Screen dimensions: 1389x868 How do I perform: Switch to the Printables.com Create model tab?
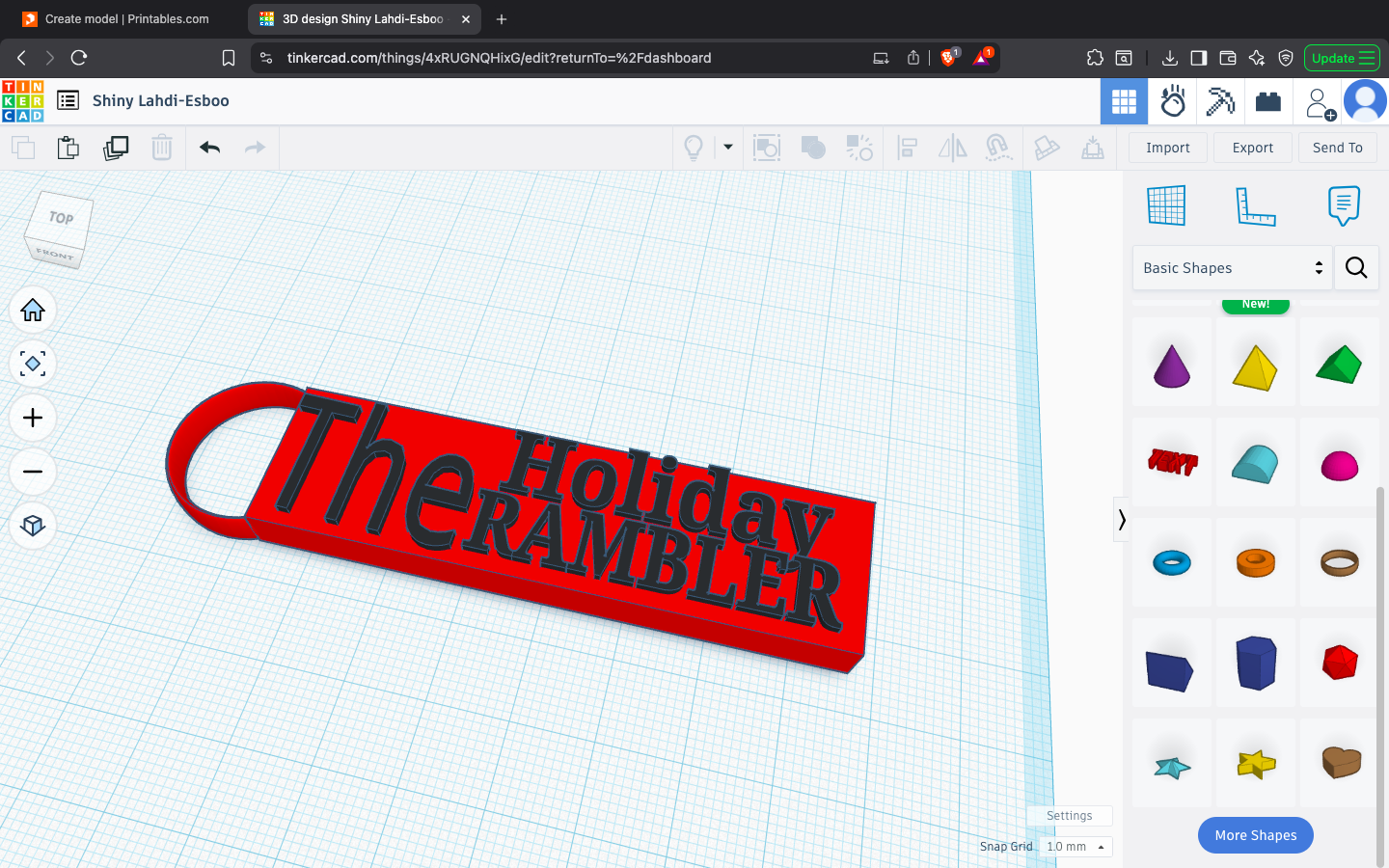point(125,18)
